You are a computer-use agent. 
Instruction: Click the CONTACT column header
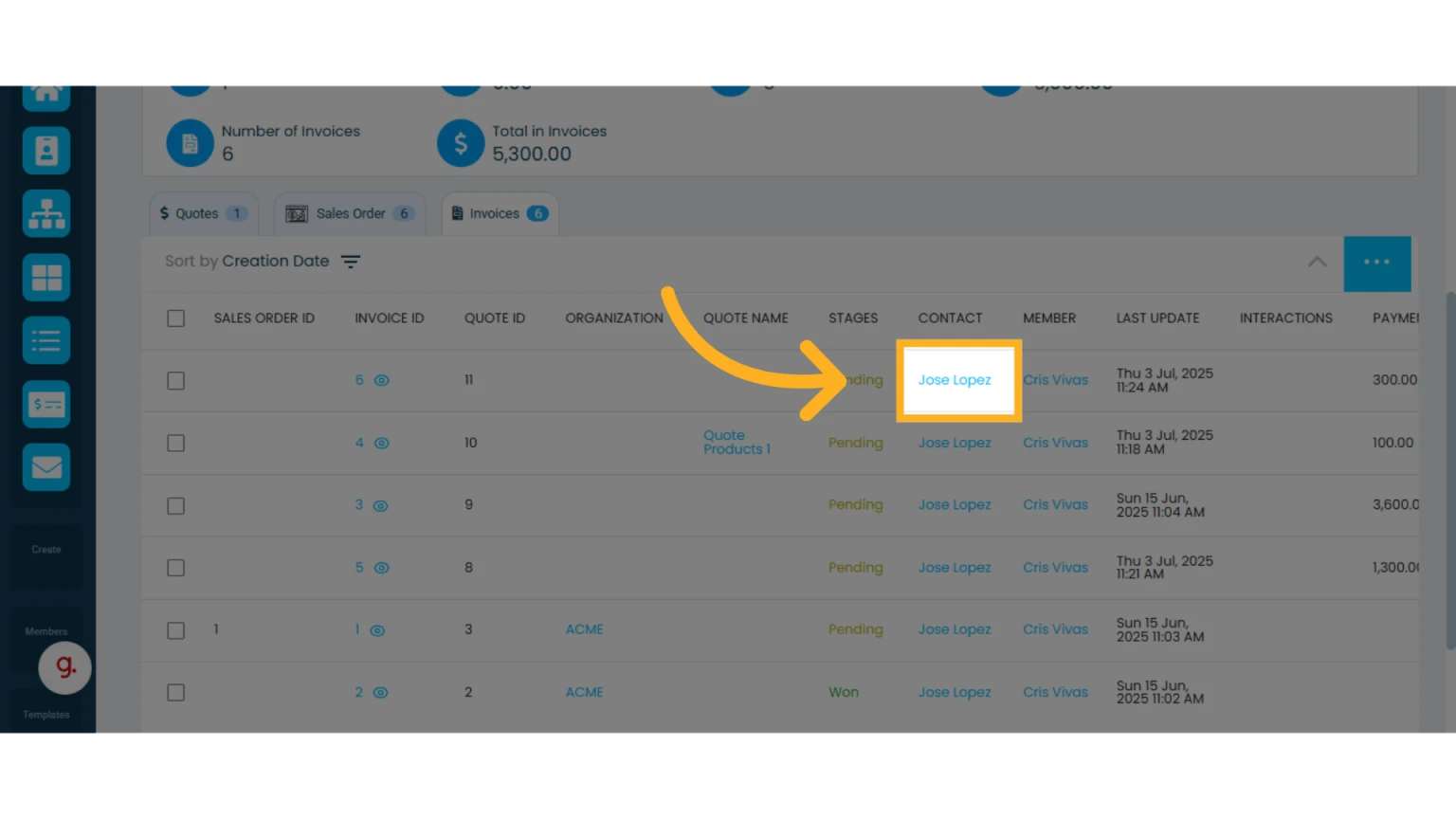pos(950,318)
